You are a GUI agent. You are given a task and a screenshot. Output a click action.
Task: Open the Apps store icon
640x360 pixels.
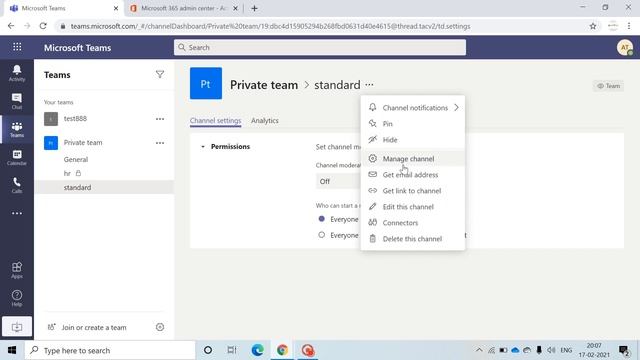(17, 270)
